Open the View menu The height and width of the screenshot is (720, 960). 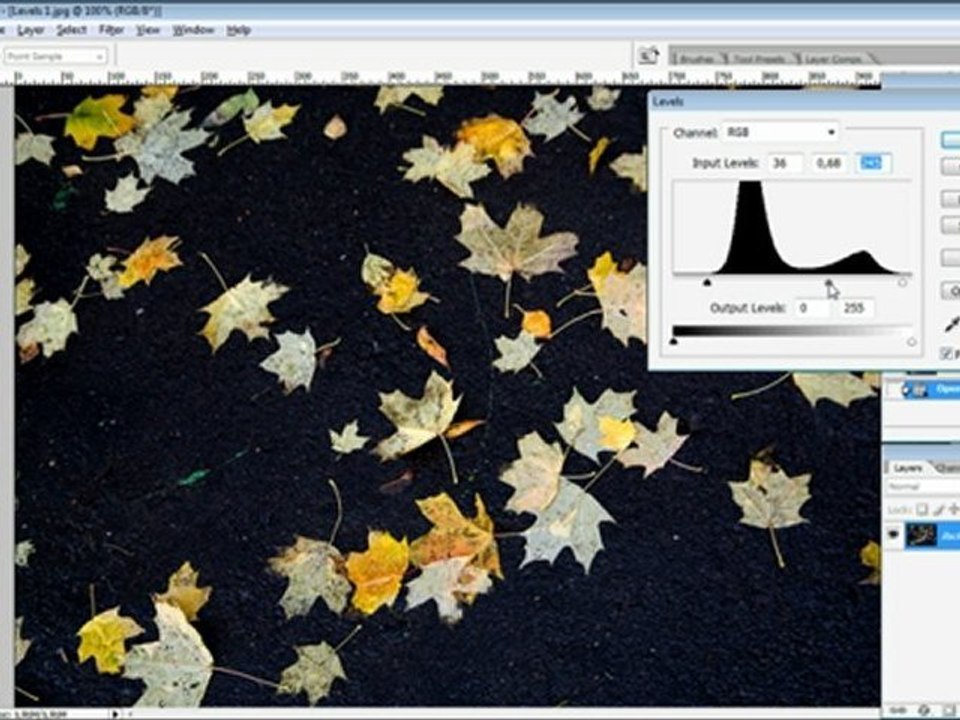[148, 30]
